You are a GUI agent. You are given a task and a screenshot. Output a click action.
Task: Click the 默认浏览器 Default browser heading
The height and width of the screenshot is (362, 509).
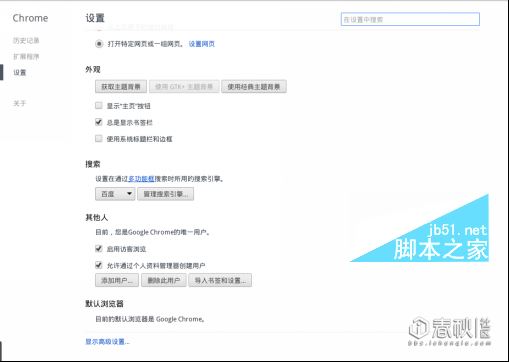pyautogui.click(x=104, y=304)
